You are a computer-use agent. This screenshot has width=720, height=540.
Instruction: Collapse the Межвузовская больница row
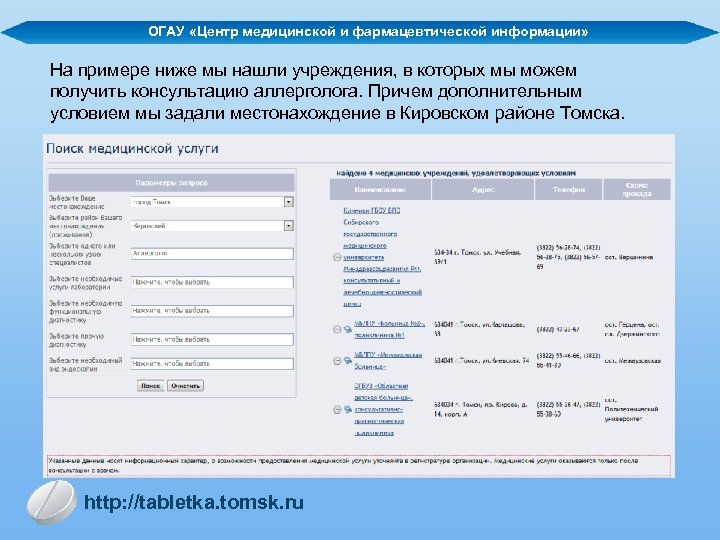click(337, 361)
